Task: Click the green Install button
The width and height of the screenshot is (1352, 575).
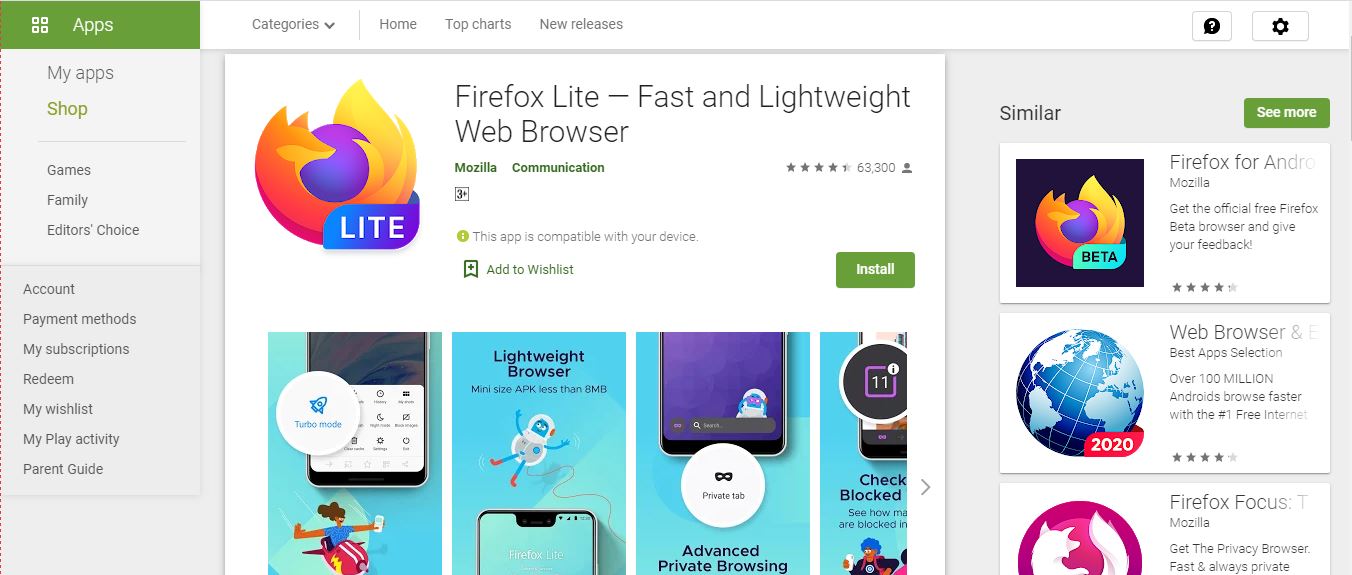Action: tap(875, 270)
